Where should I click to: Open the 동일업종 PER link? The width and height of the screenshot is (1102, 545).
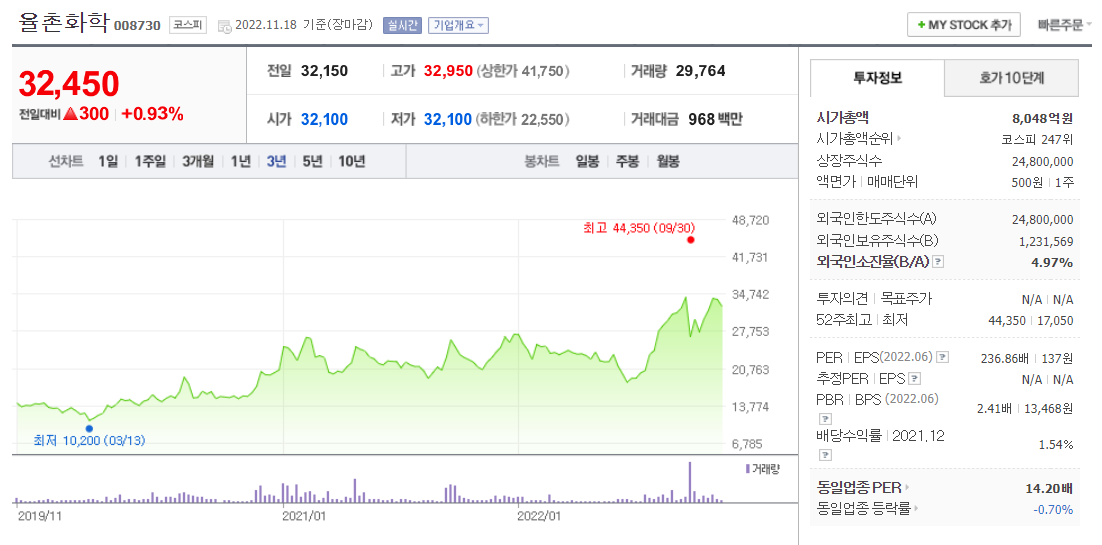tap(859, 487)
